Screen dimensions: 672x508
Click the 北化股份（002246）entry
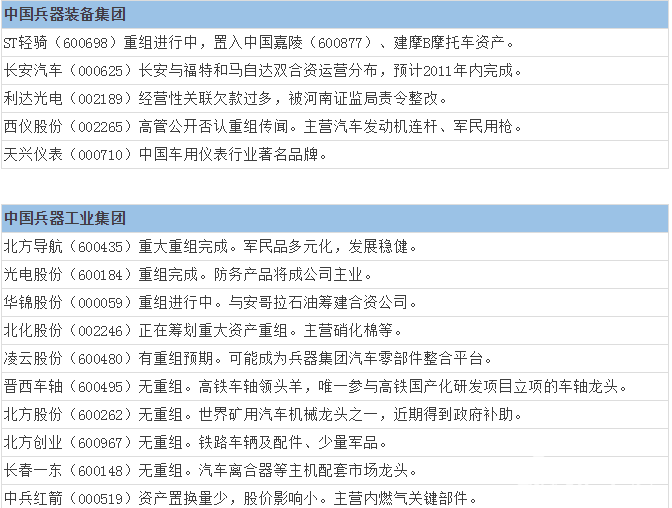(61, 330)
